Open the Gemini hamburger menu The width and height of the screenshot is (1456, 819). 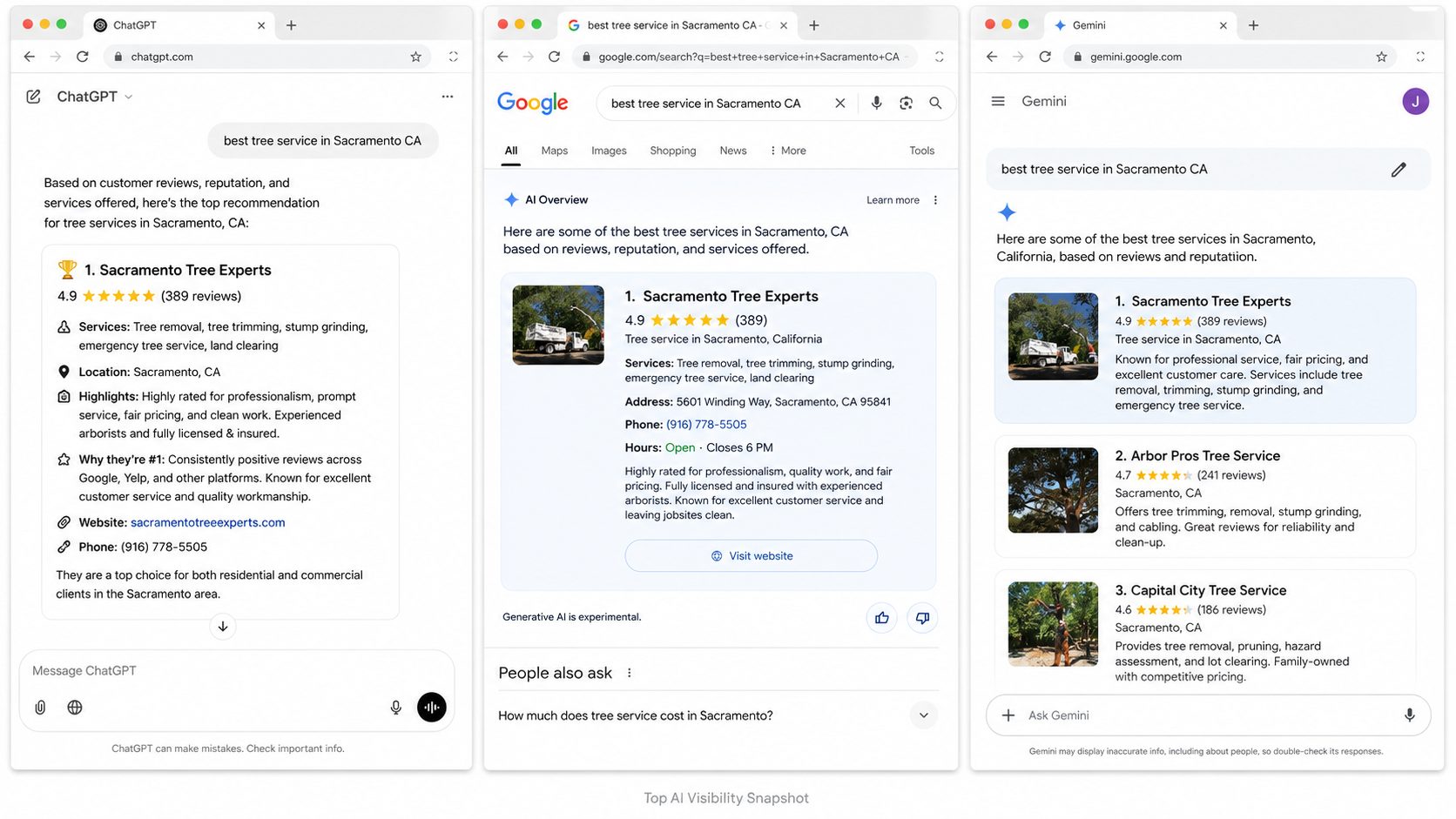pyautogui.click(x=998, y=102)
